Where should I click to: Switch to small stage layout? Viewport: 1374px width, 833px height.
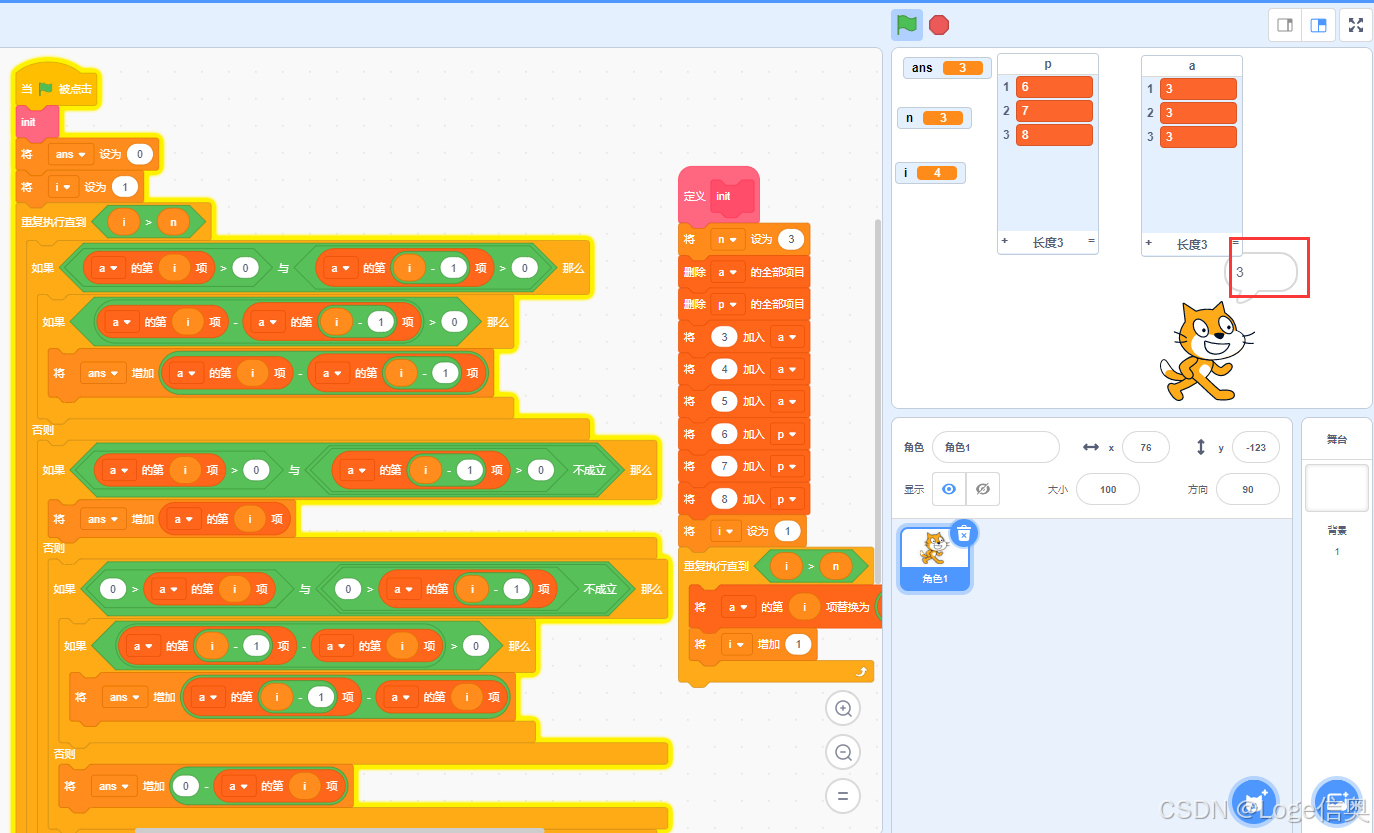click(x=1286, y=25)
